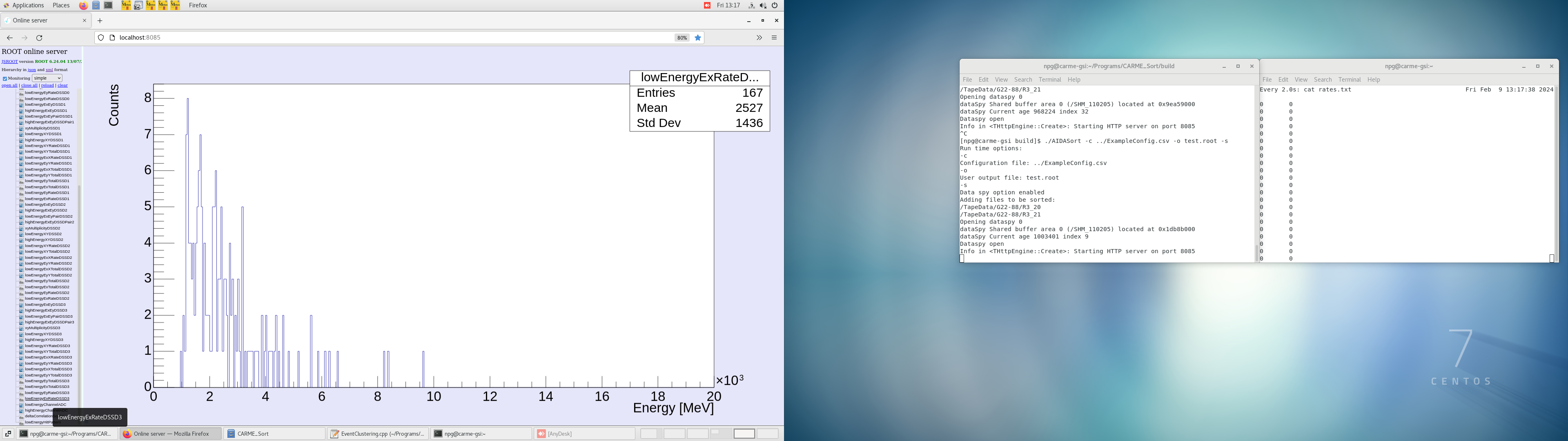This screenshot has width=1568, height=441.
Task: Open the Applications menu
Action: 28,5
